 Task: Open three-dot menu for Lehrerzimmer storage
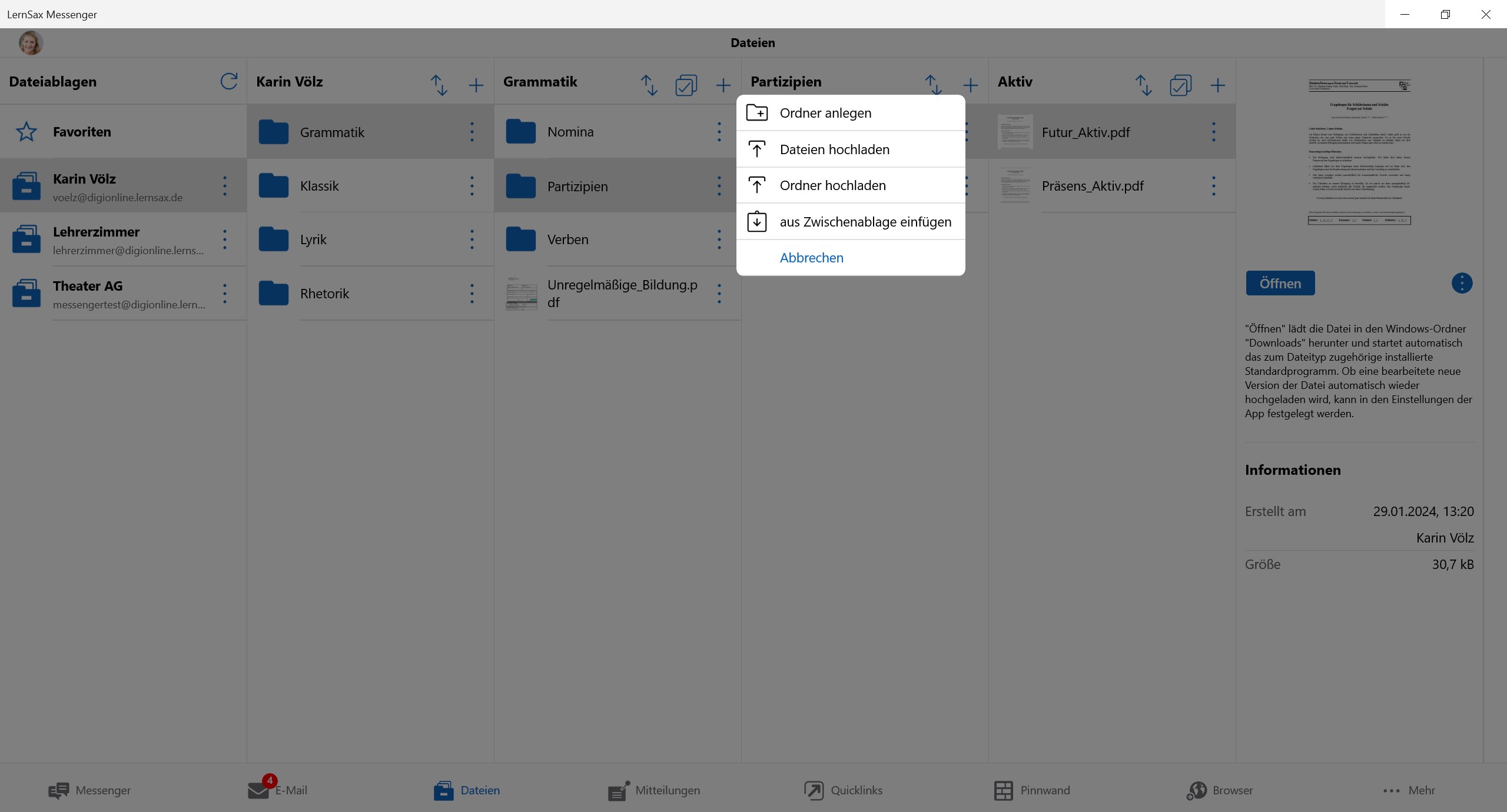(225, 239)
